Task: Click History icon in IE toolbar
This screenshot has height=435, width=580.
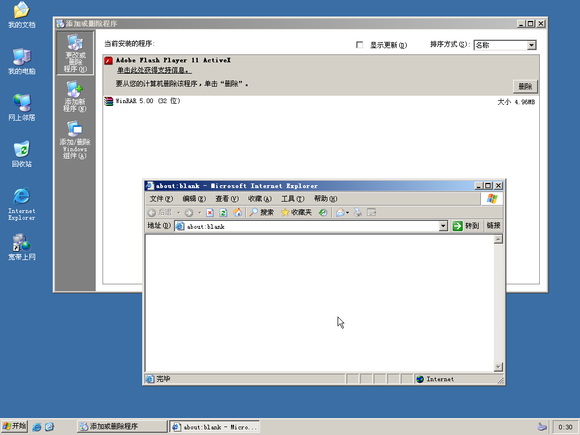Action: click(x=323, y=212)
